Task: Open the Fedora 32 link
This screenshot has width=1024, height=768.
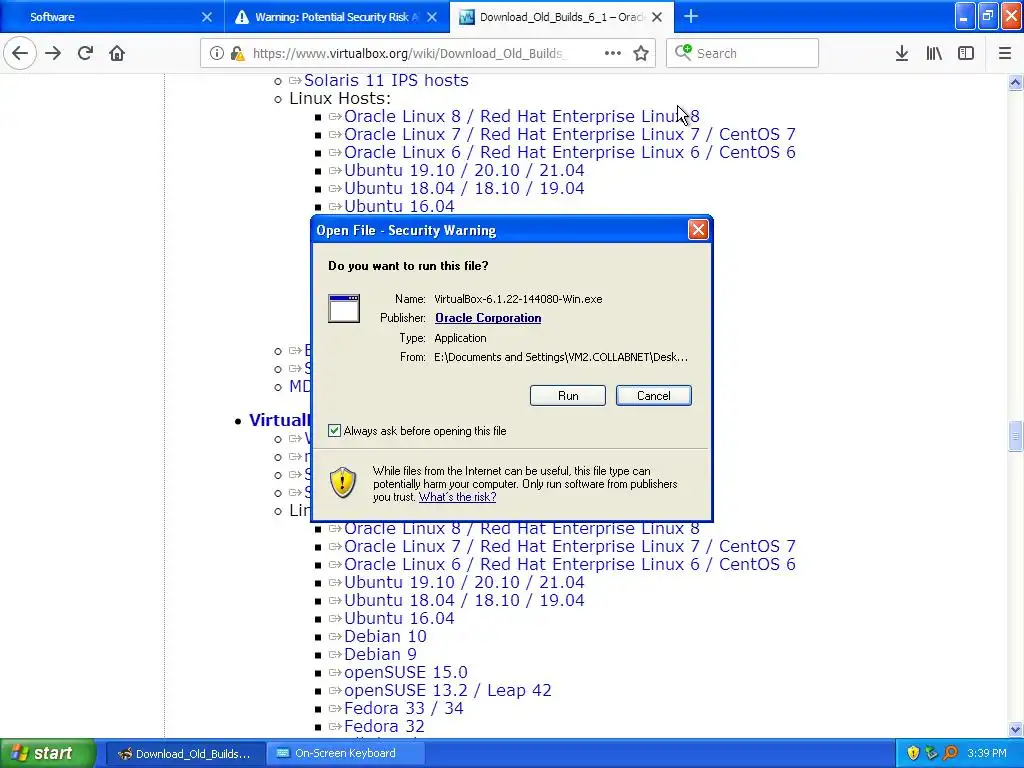Action: point(384,726)
